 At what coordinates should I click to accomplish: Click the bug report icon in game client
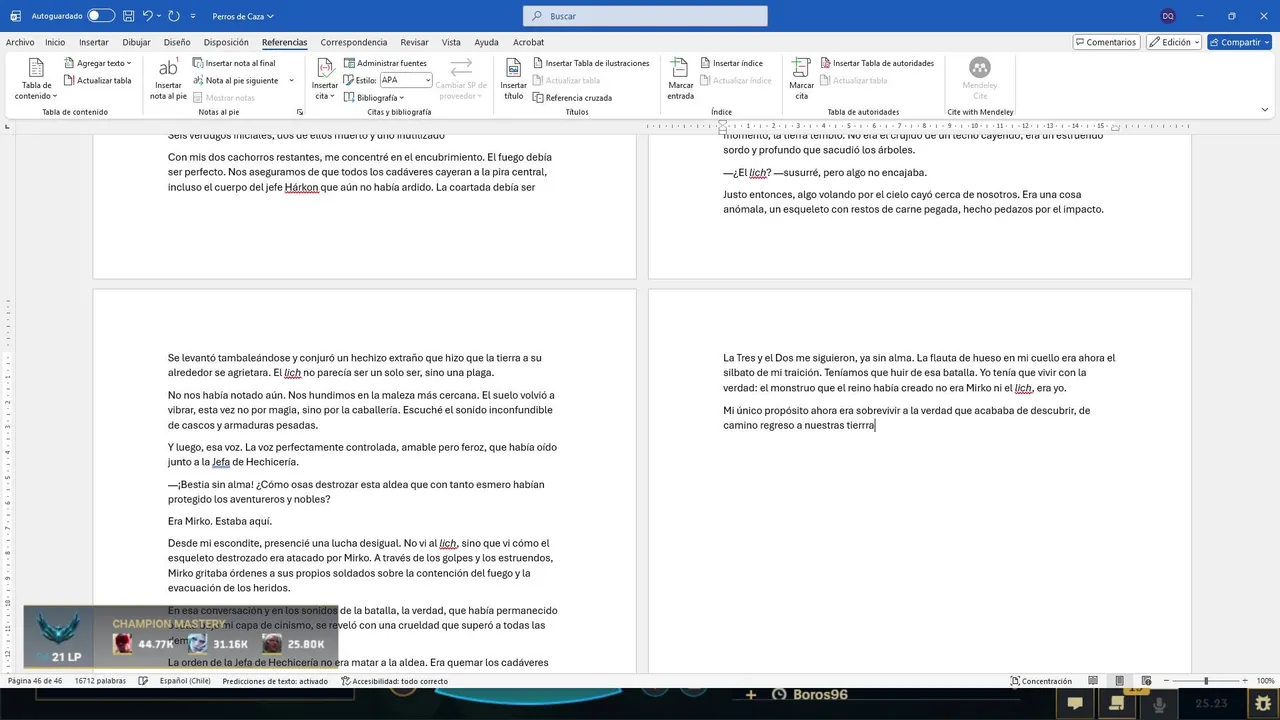pos(1264,702)
